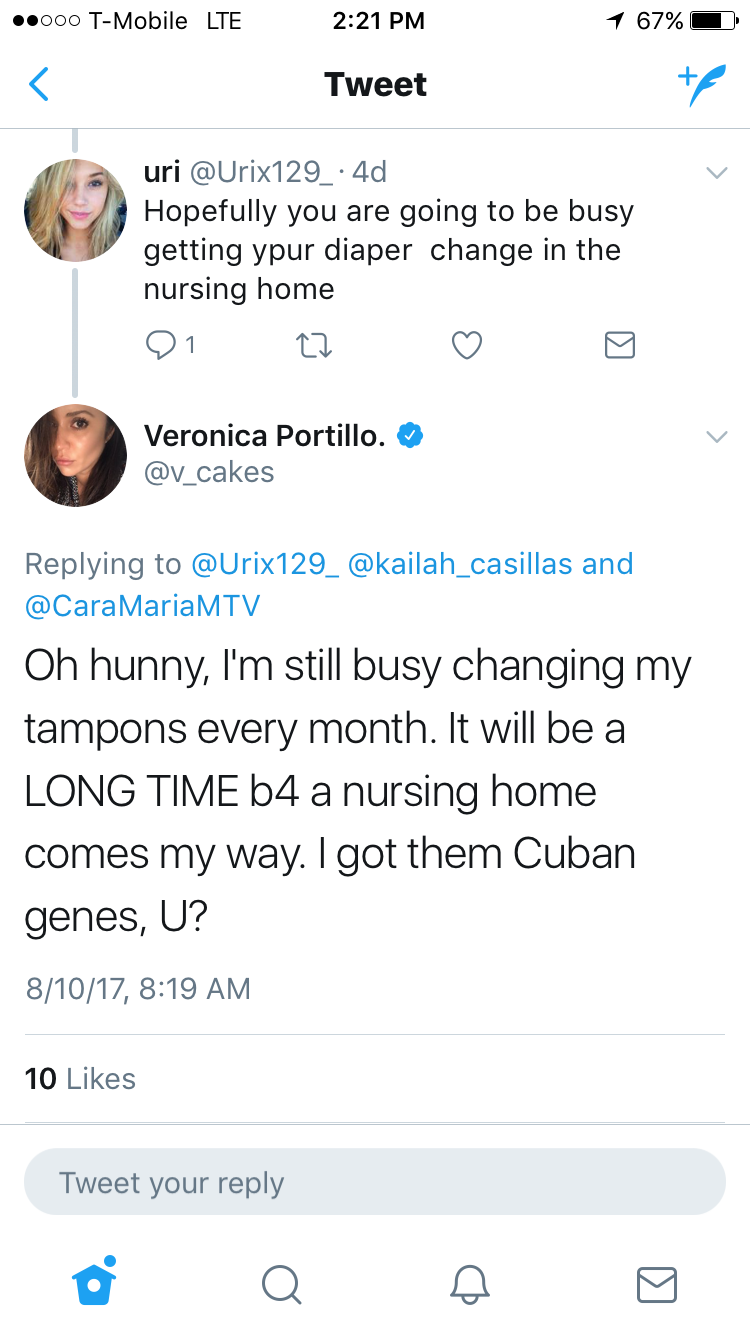
Task: Compose new tweet with feather icon
Action: pyautogui.click(x=700, y=85)
